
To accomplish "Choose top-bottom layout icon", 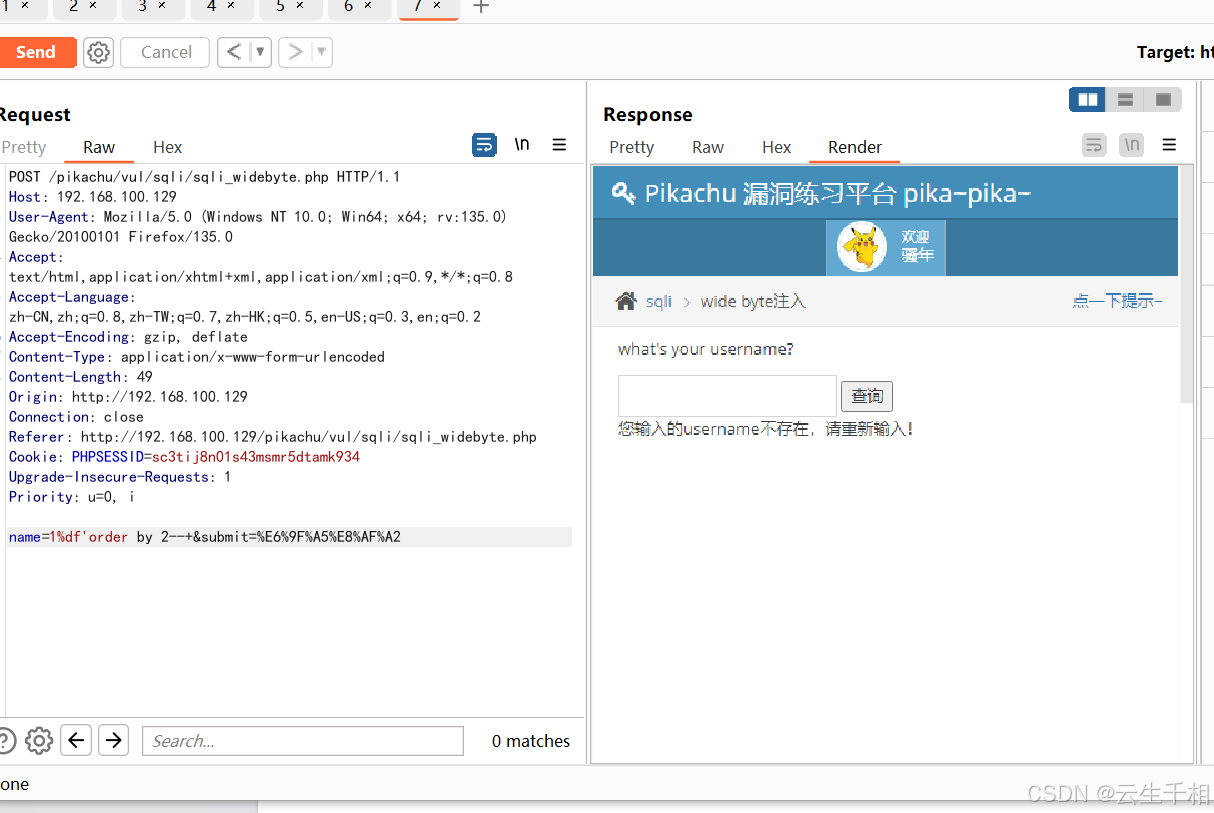I will click(x=1125, y=99).
